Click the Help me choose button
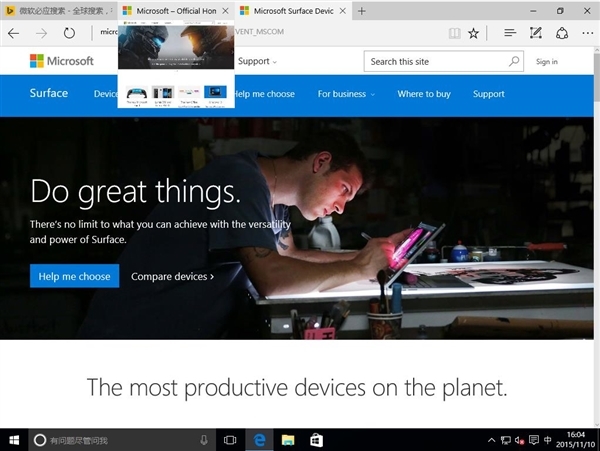Screen dimensions: 600x451 tap(74, 276)
